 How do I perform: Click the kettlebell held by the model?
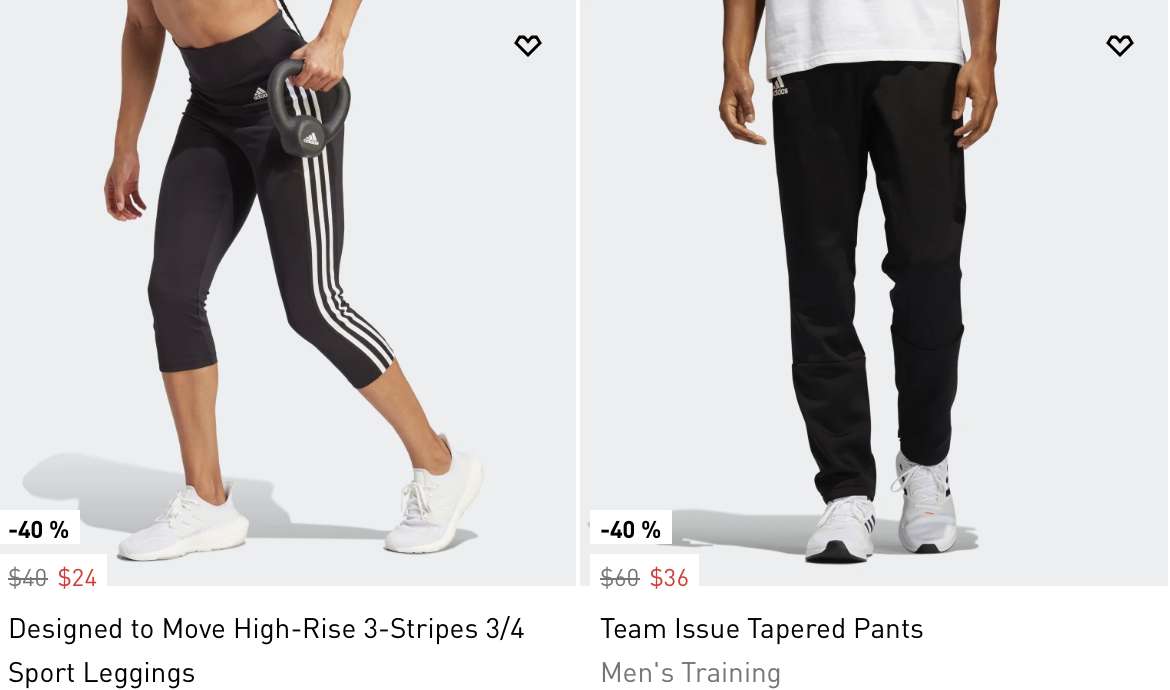point(307,108)
